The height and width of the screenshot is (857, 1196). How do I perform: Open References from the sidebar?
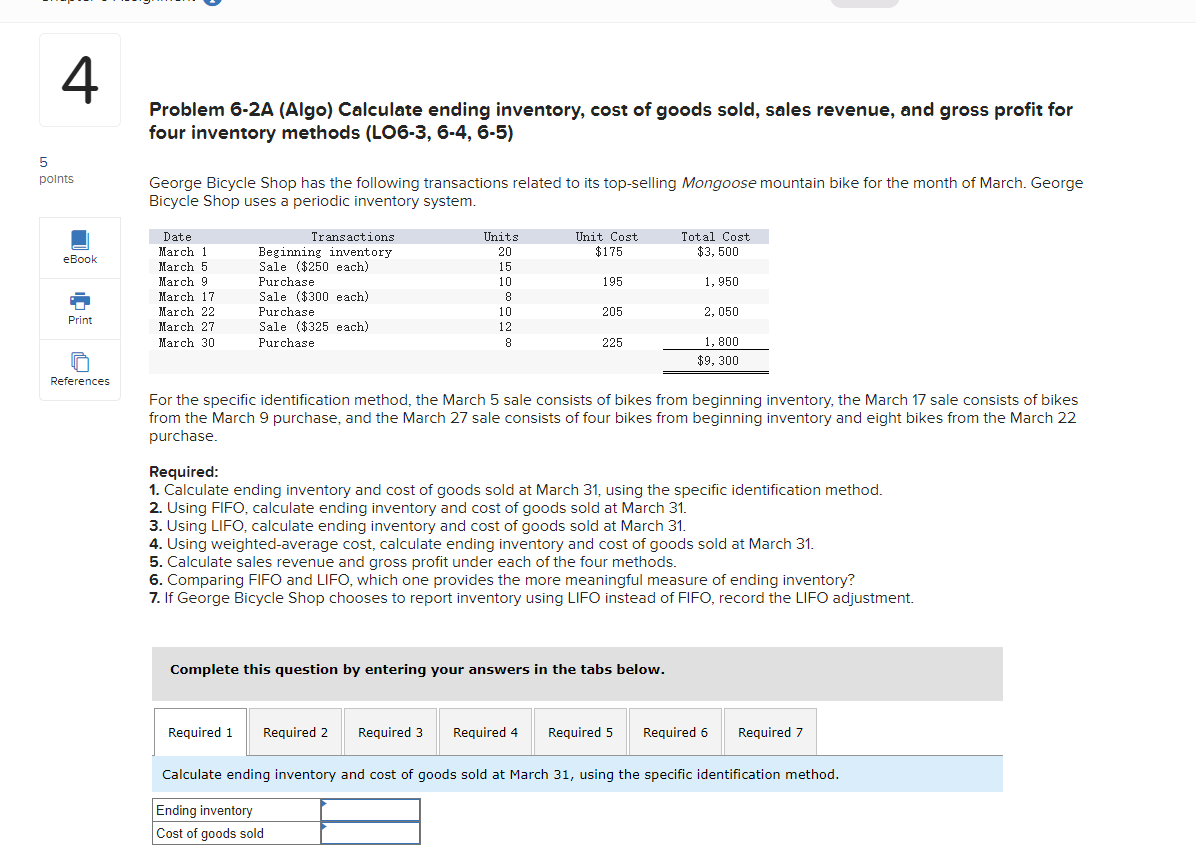(x=79, y=369)
